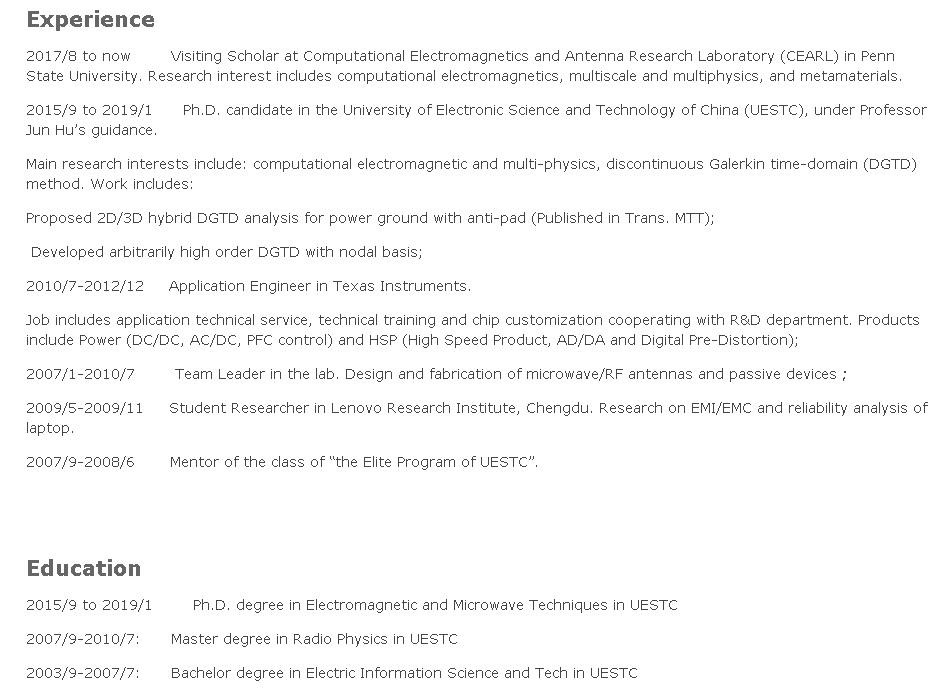Image resolution: width=942 pixels, height=688 pixels.
Task: Click the Visiting Scholar at CEARL entry
Action: pyautogui.click(x=532, y=56)
